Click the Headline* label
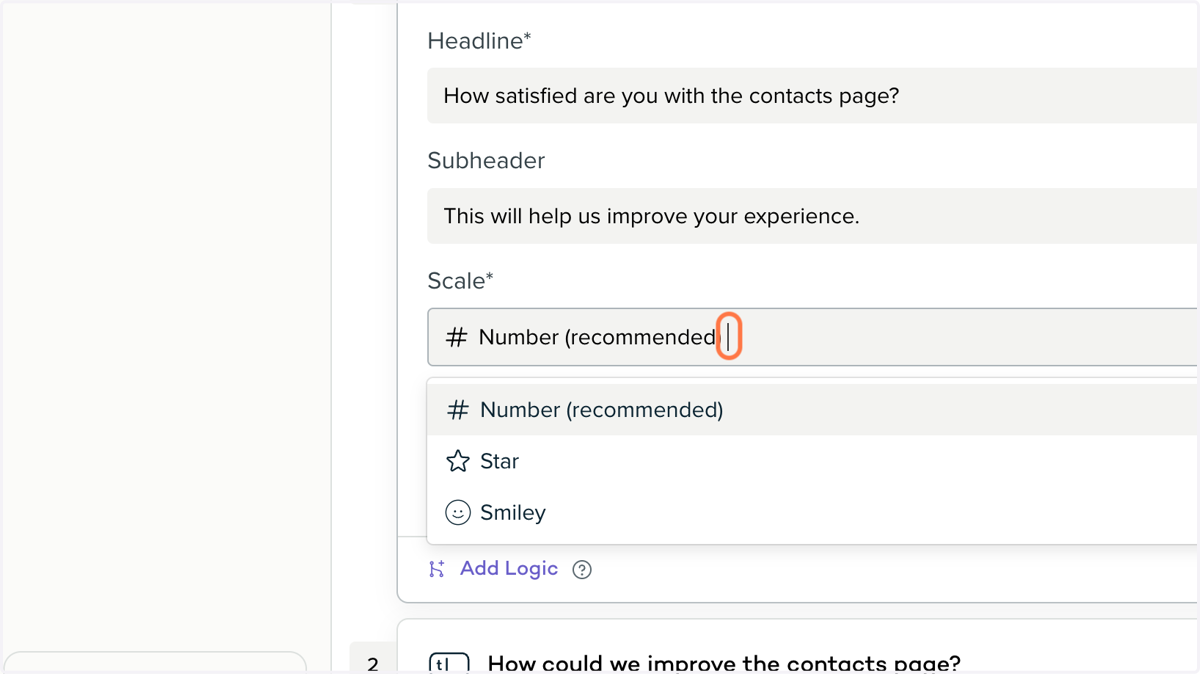The height and width of the screenshot is (674, 1200). 479,41
